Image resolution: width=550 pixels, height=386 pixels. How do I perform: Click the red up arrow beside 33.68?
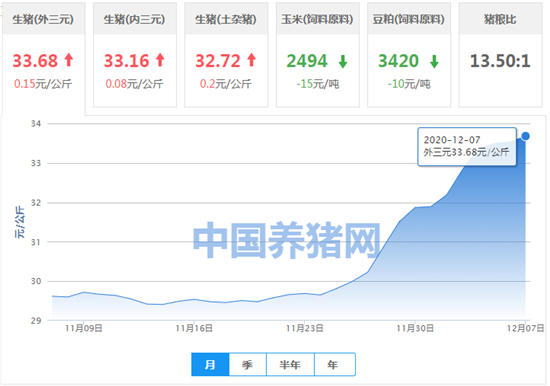[x=69, y=60]
